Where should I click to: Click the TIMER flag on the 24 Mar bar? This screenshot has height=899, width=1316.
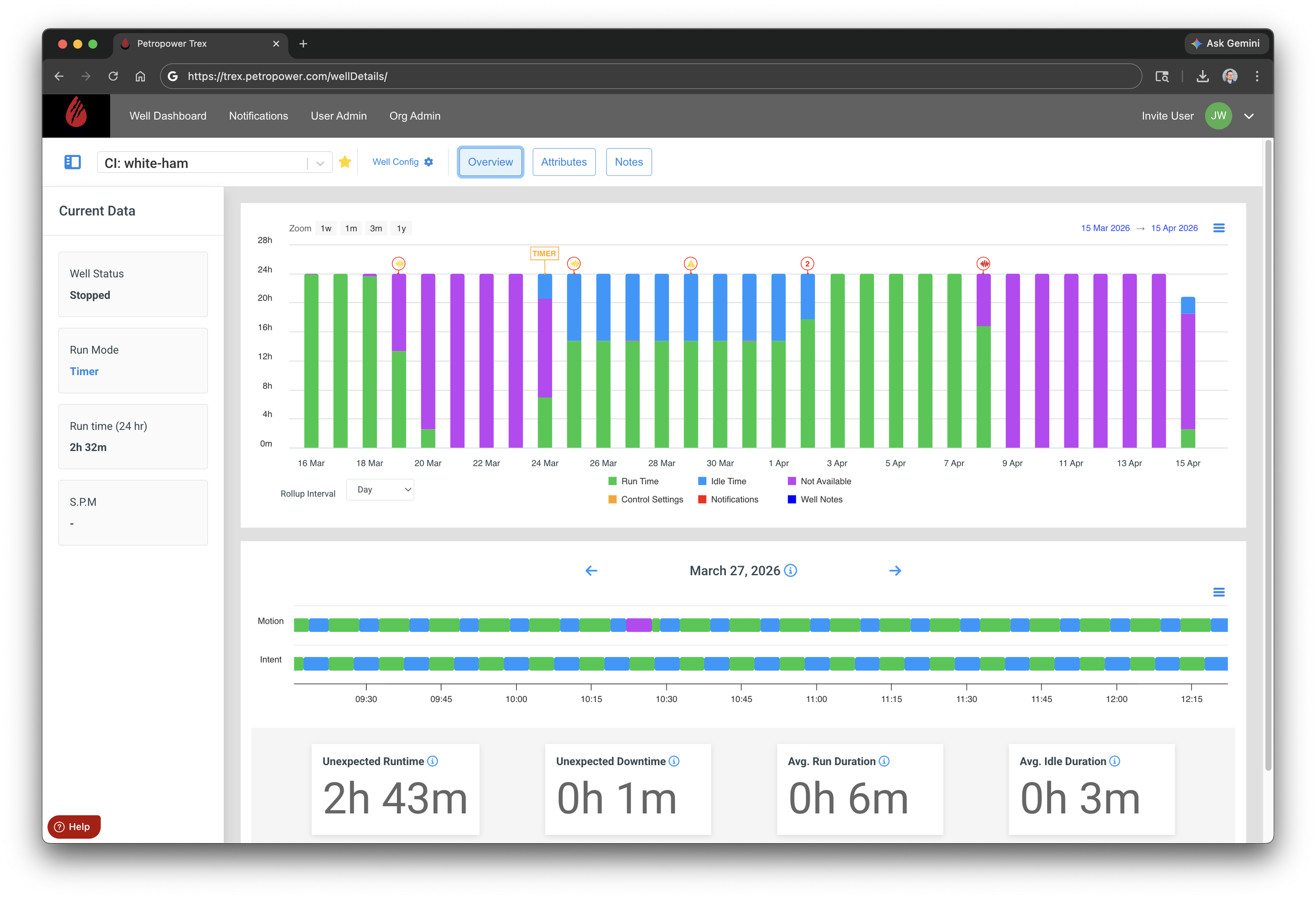click(x=544, y=254)
